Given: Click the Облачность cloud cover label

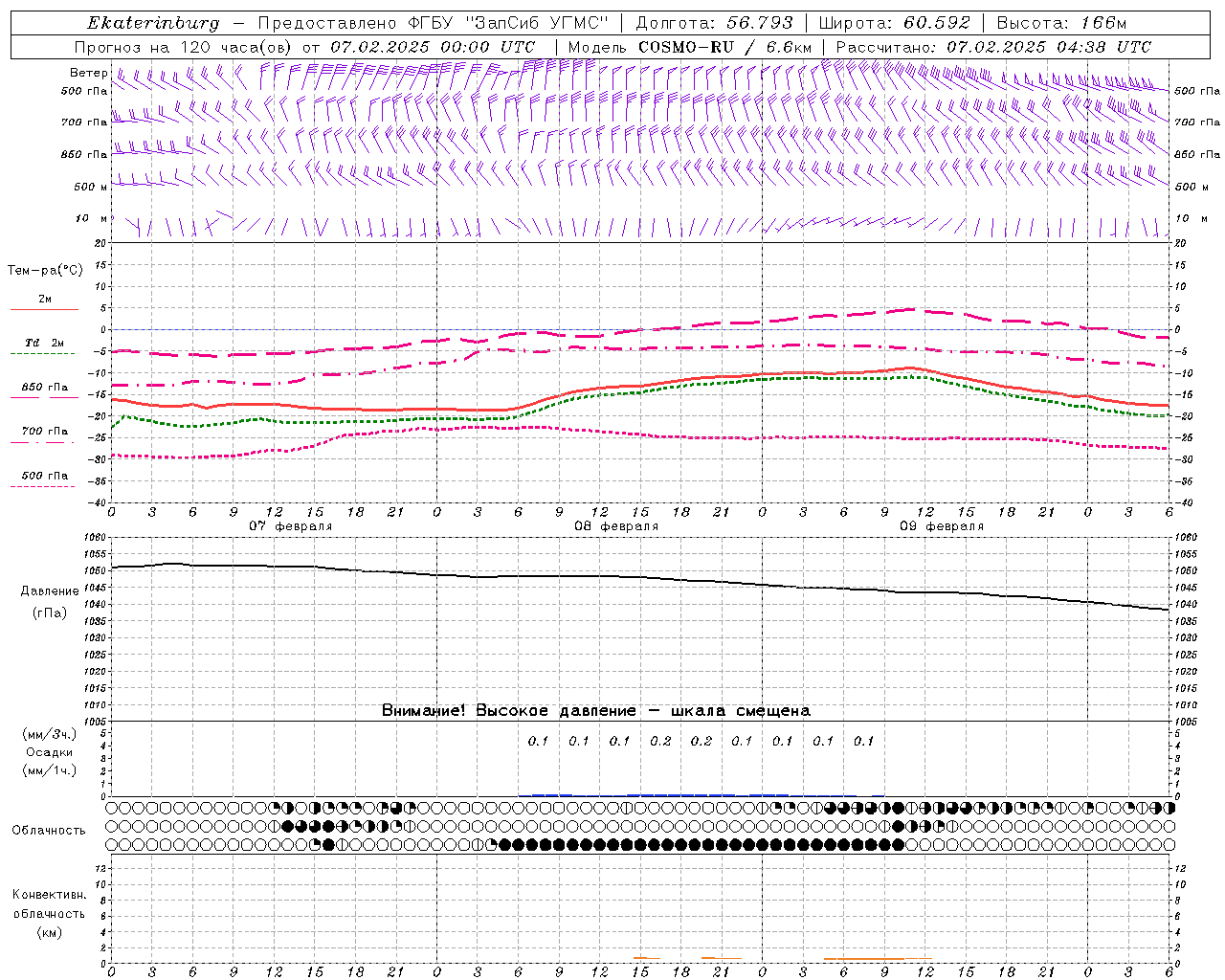Looking at the screenshot, I should 49,830.
